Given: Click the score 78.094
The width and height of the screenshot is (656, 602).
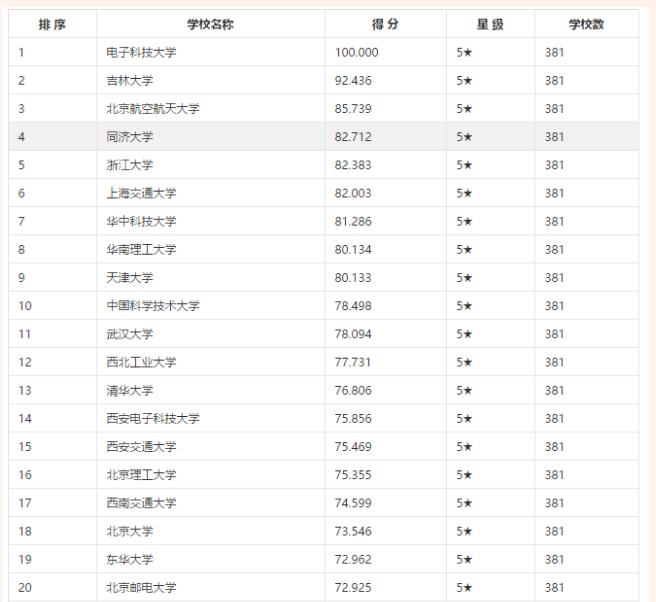Looking at the screenshot, I should (x=353, y=334).
